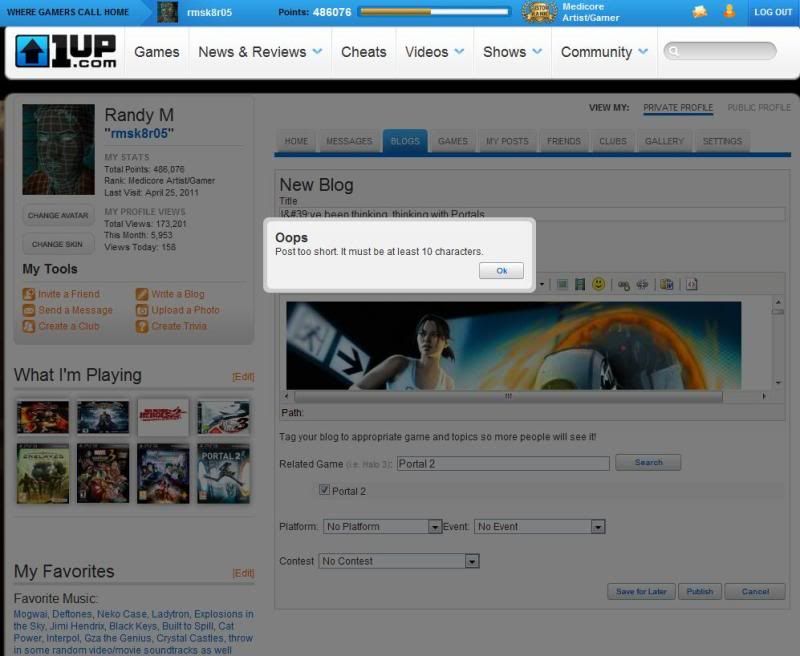Switch to the Home tab
800x656 pixels.
coord(296,141)
